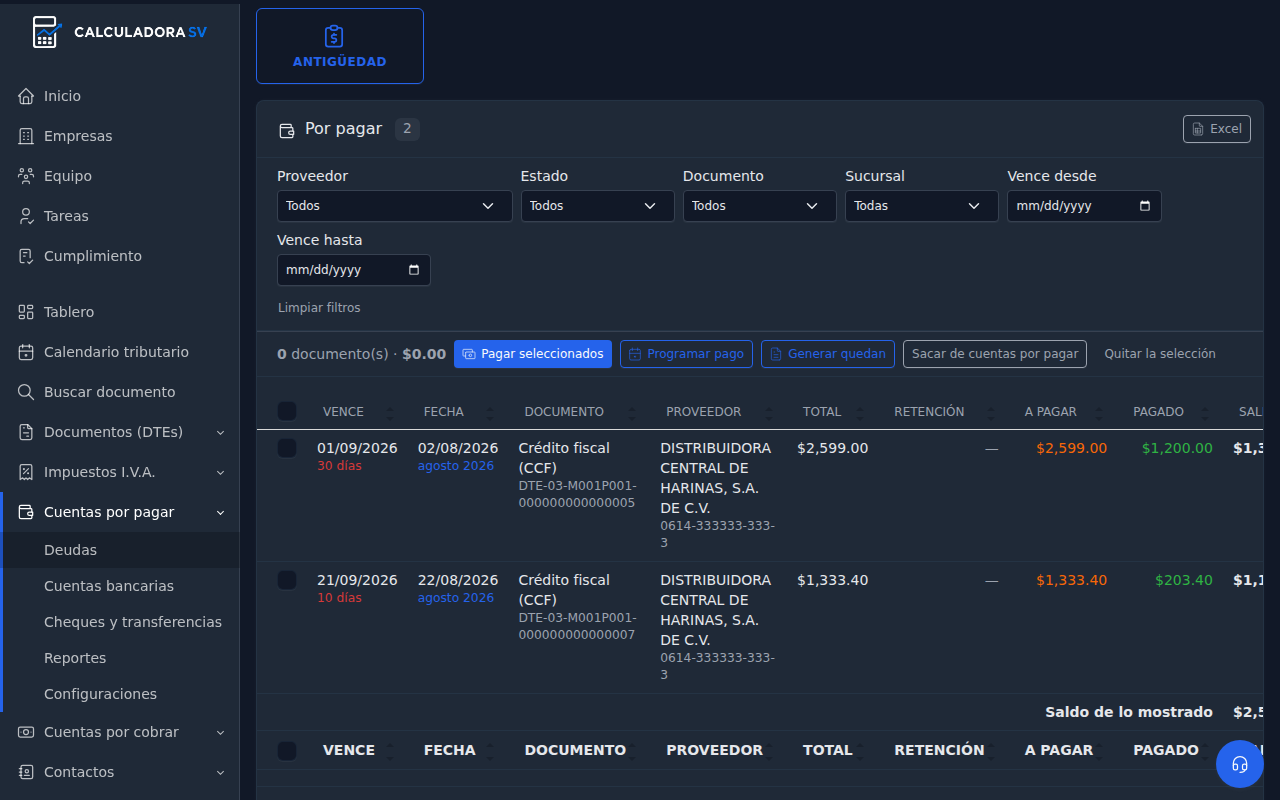Screen dimensions: 1280x800
Task: Click the Limpiar filtros link
Action: click(x=319, y=308)
